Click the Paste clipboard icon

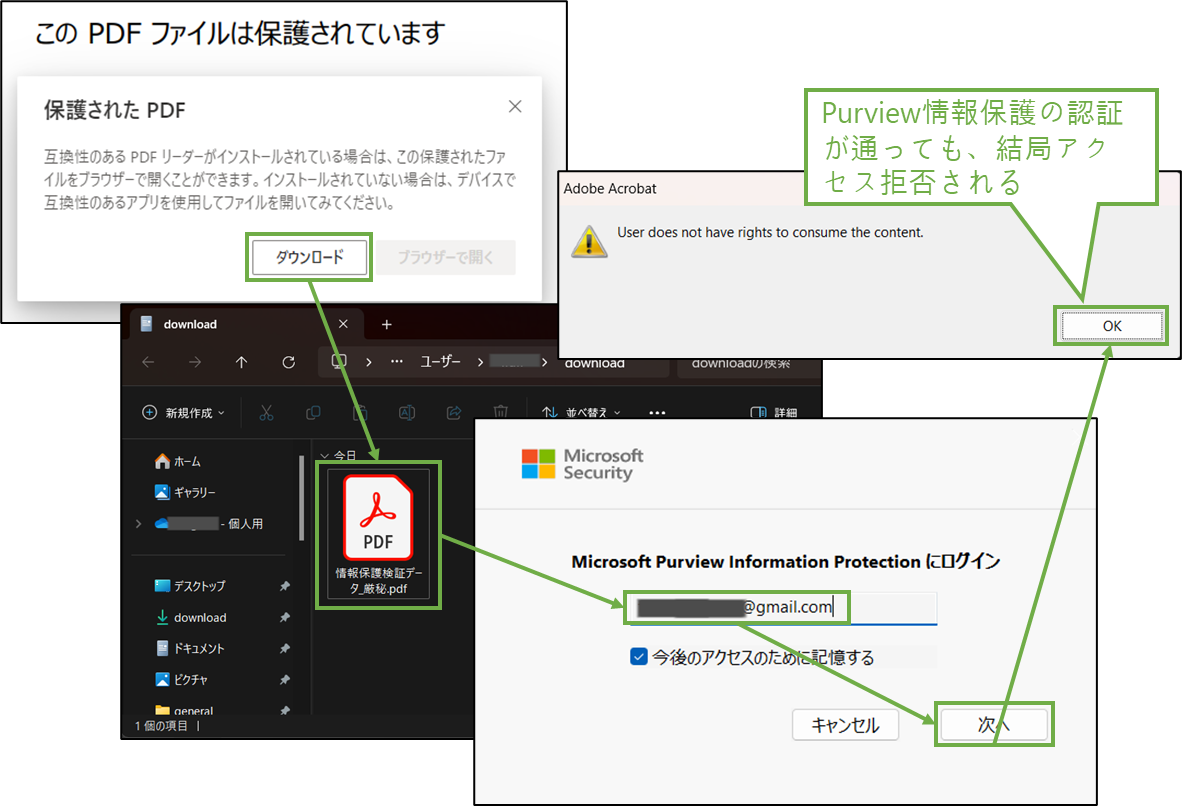(x=360, y=412)
